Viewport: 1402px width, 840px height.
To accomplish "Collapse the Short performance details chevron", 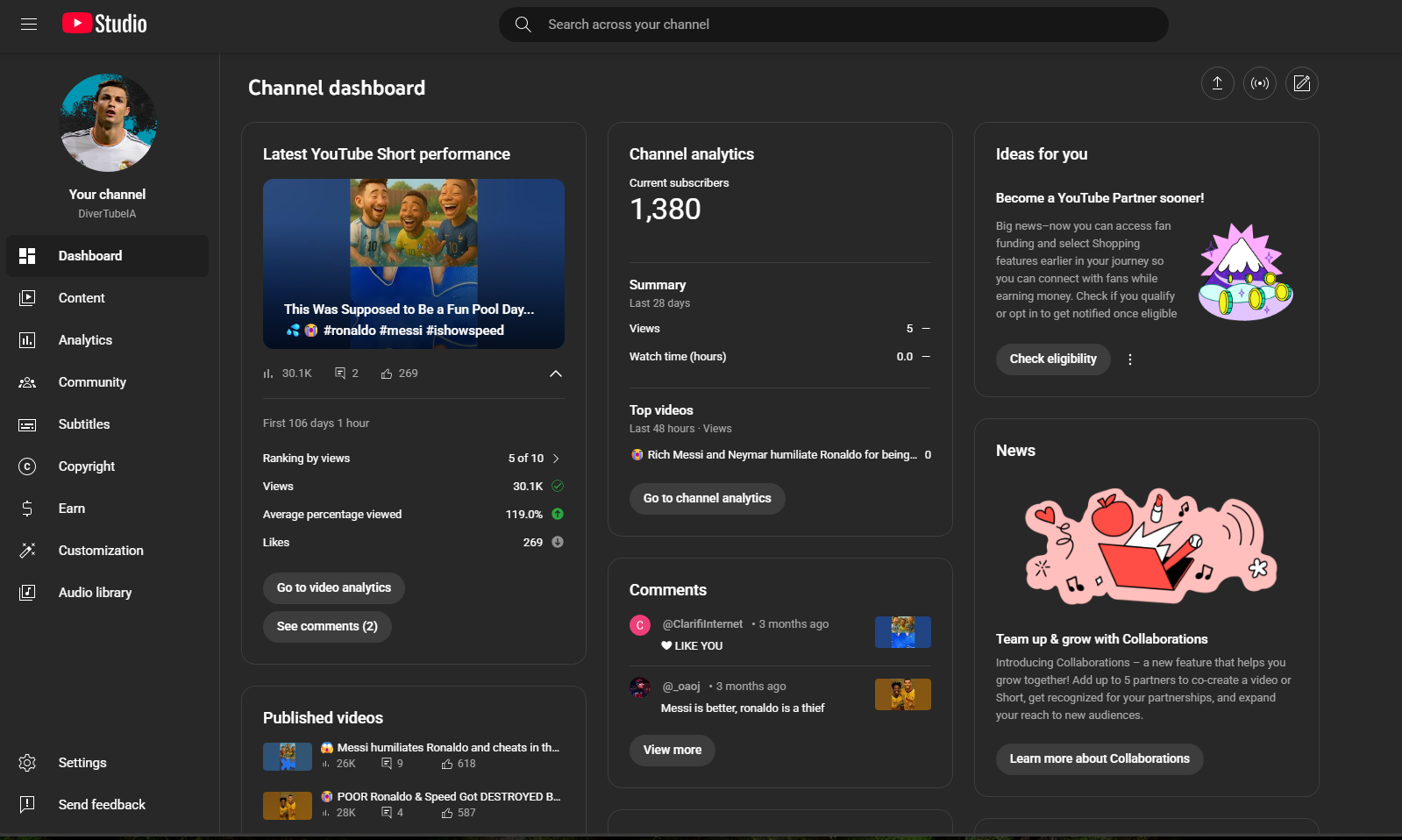I will [555, 374].
